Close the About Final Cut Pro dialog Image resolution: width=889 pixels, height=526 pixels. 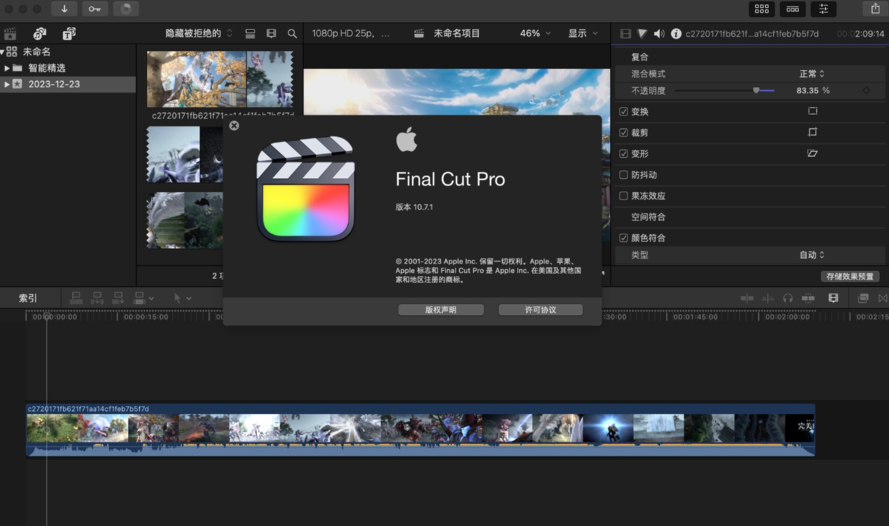(x=234, y=125)
